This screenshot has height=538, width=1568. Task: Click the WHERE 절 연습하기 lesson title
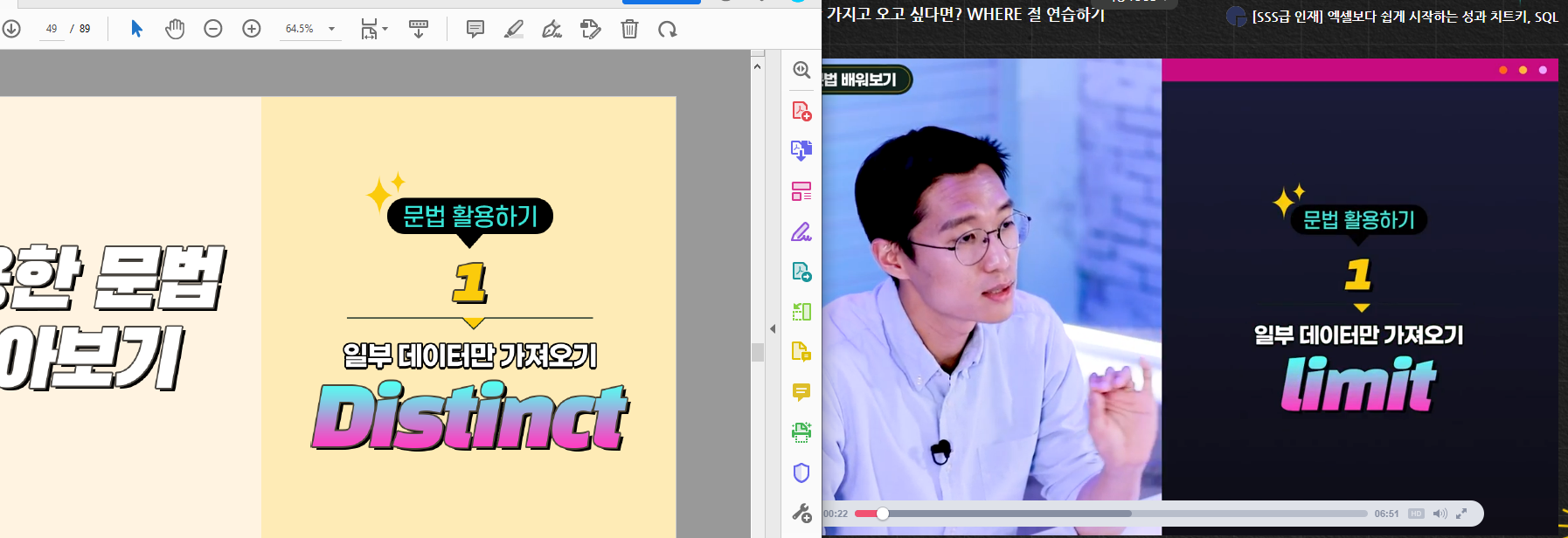(1036, 14)
